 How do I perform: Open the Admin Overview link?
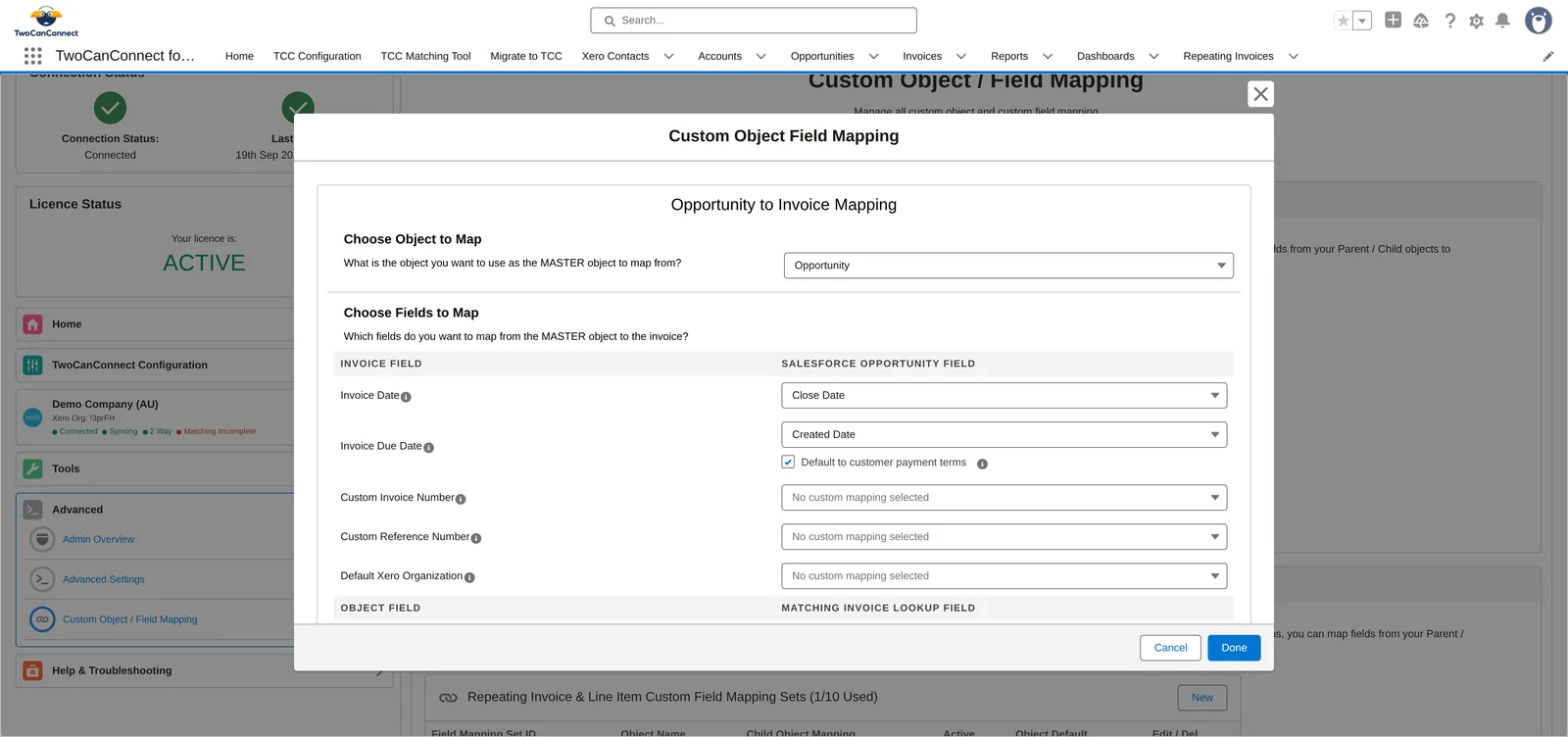[x=98, y=539]
